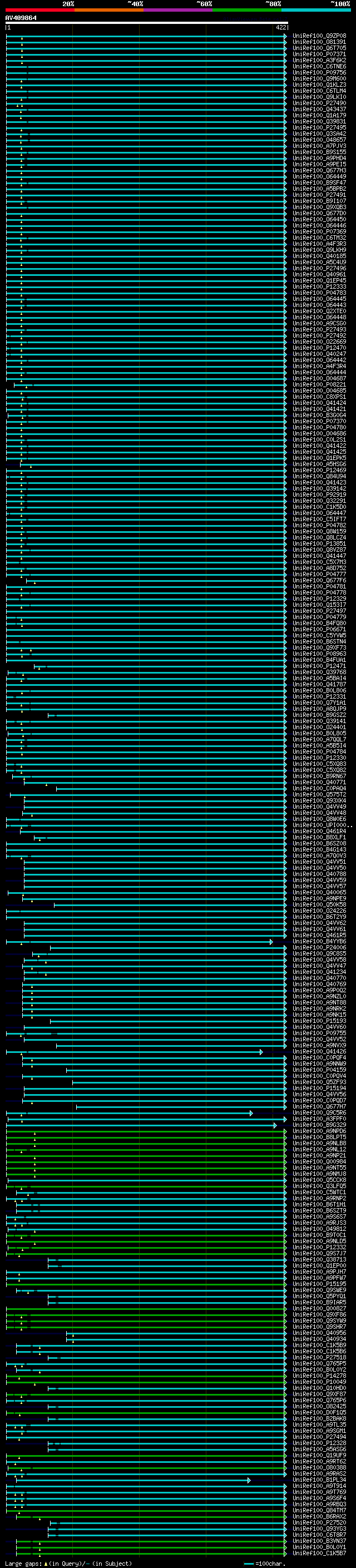356x1568 pixels.
Task: Click the UniRef100_Q40065 label
Action: [x=319, y=892]
